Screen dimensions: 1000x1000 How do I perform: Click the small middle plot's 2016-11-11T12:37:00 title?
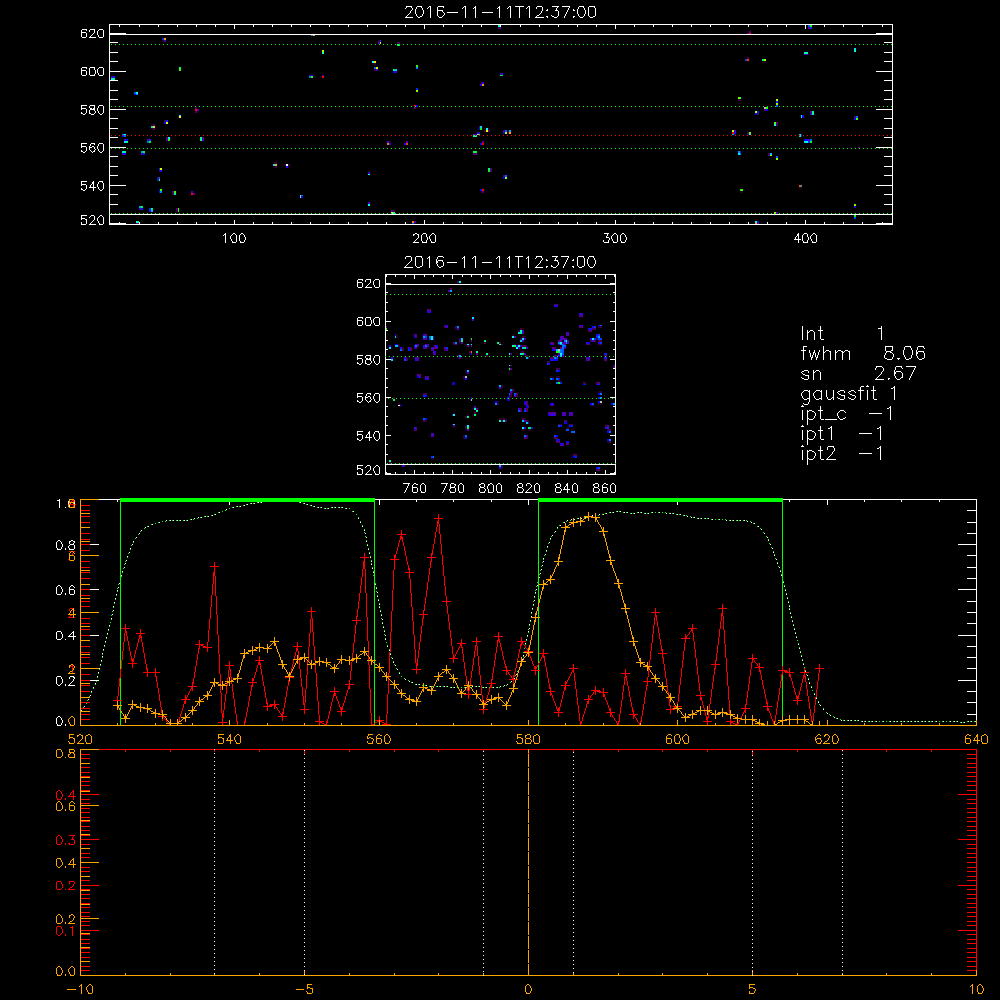[500, 262]
